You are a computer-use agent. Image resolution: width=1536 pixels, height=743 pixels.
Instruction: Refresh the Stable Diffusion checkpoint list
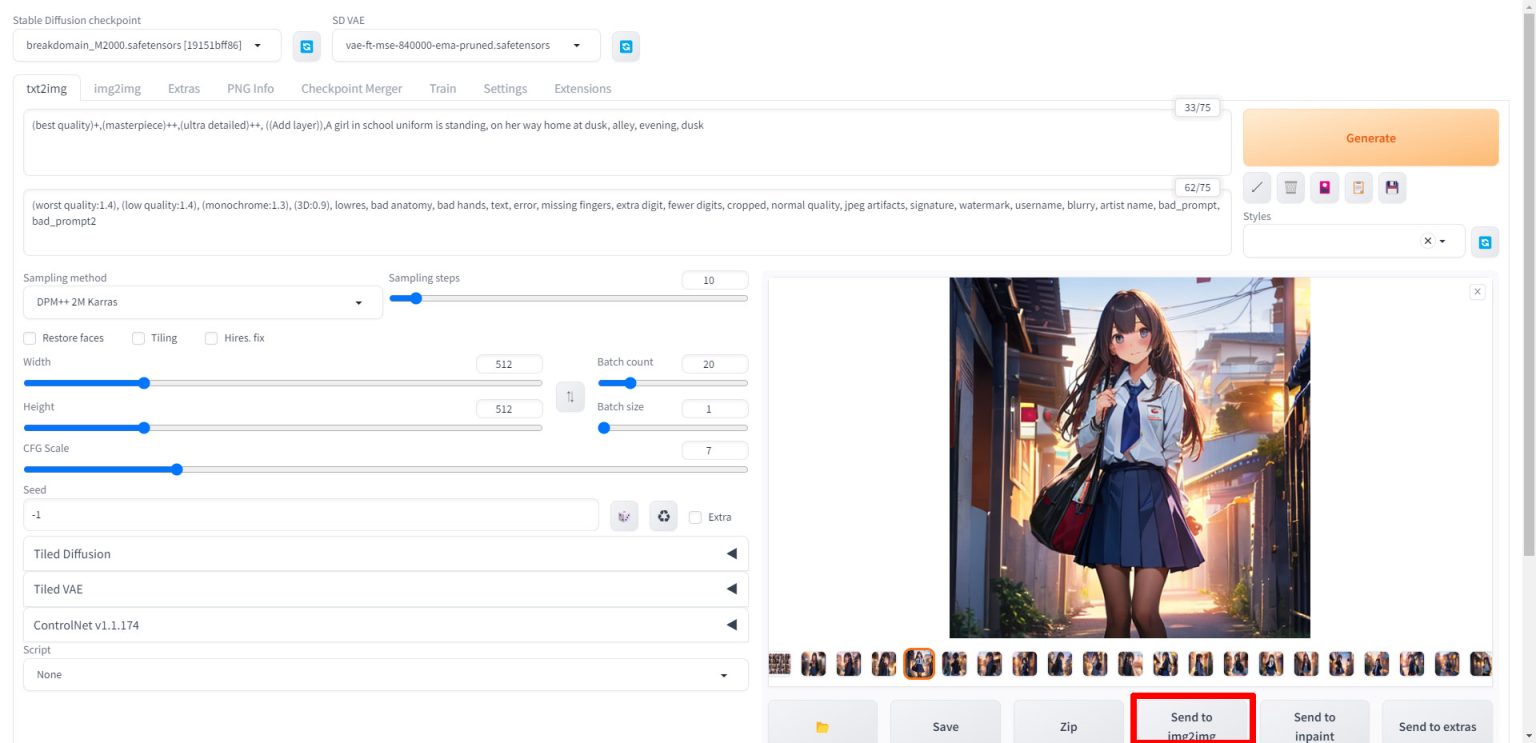coord(307,46)
